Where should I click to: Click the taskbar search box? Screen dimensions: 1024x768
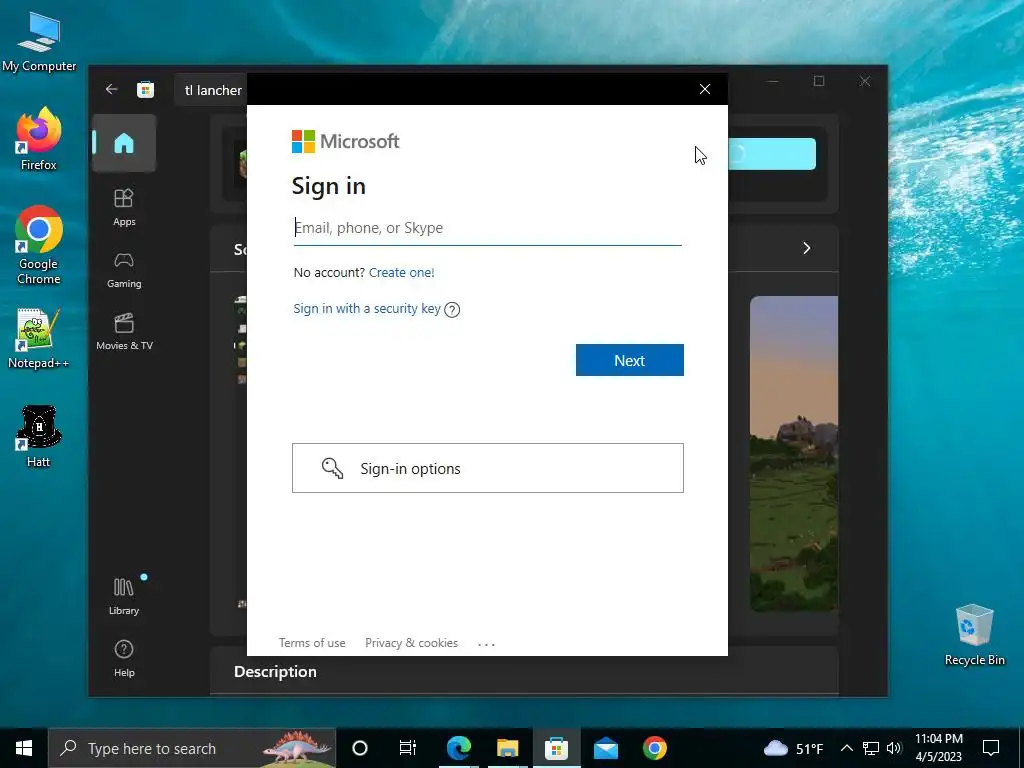(192, 748)
